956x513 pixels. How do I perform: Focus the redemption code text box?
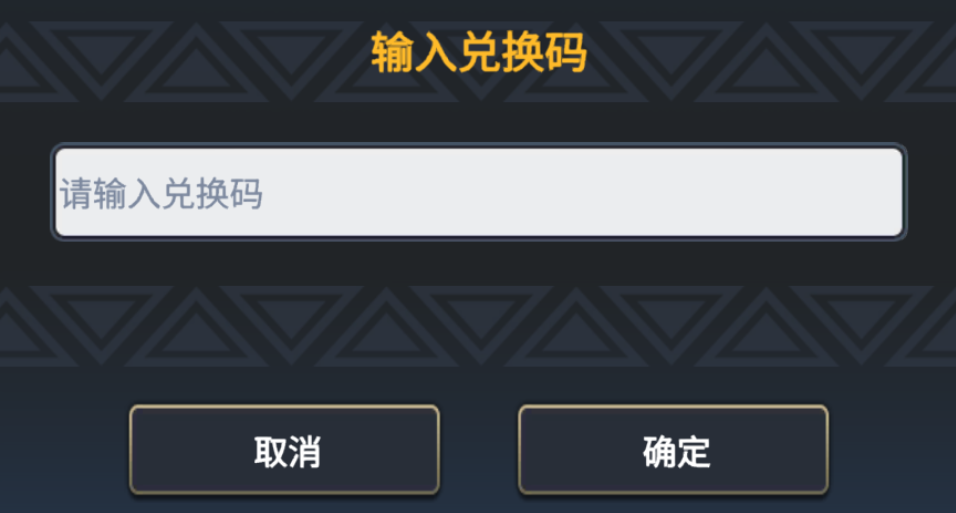[x=478, y=193]
